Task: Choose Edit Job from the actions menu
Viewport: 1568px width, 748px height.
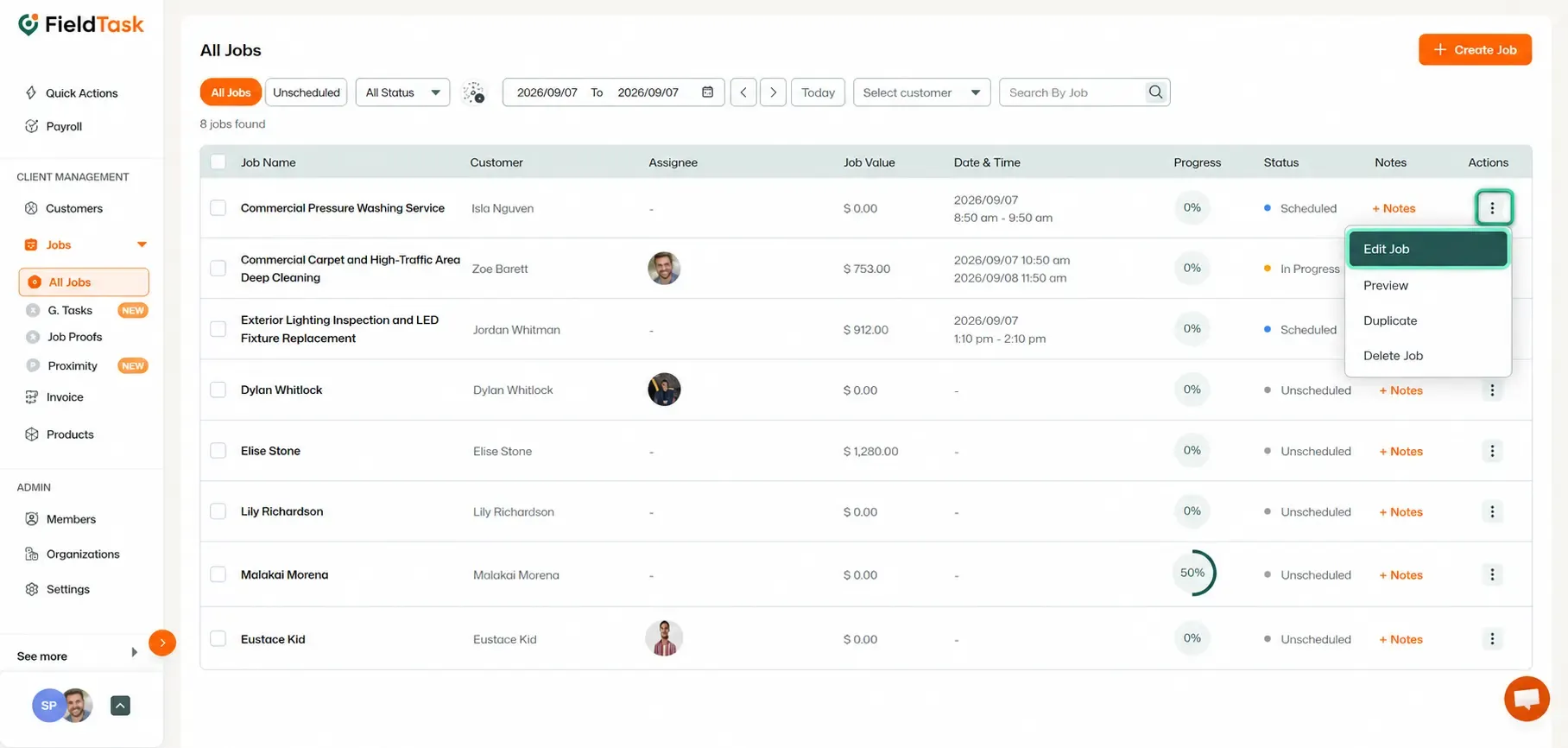Action: click(x=1428, y=249)
